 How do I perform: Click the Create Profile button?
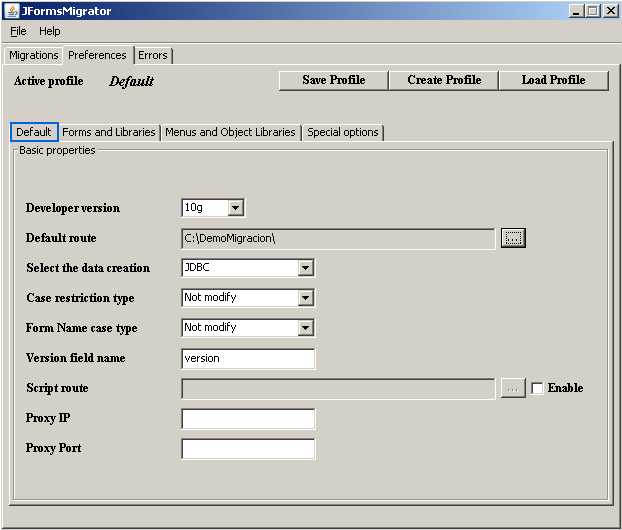click(444, 81)
